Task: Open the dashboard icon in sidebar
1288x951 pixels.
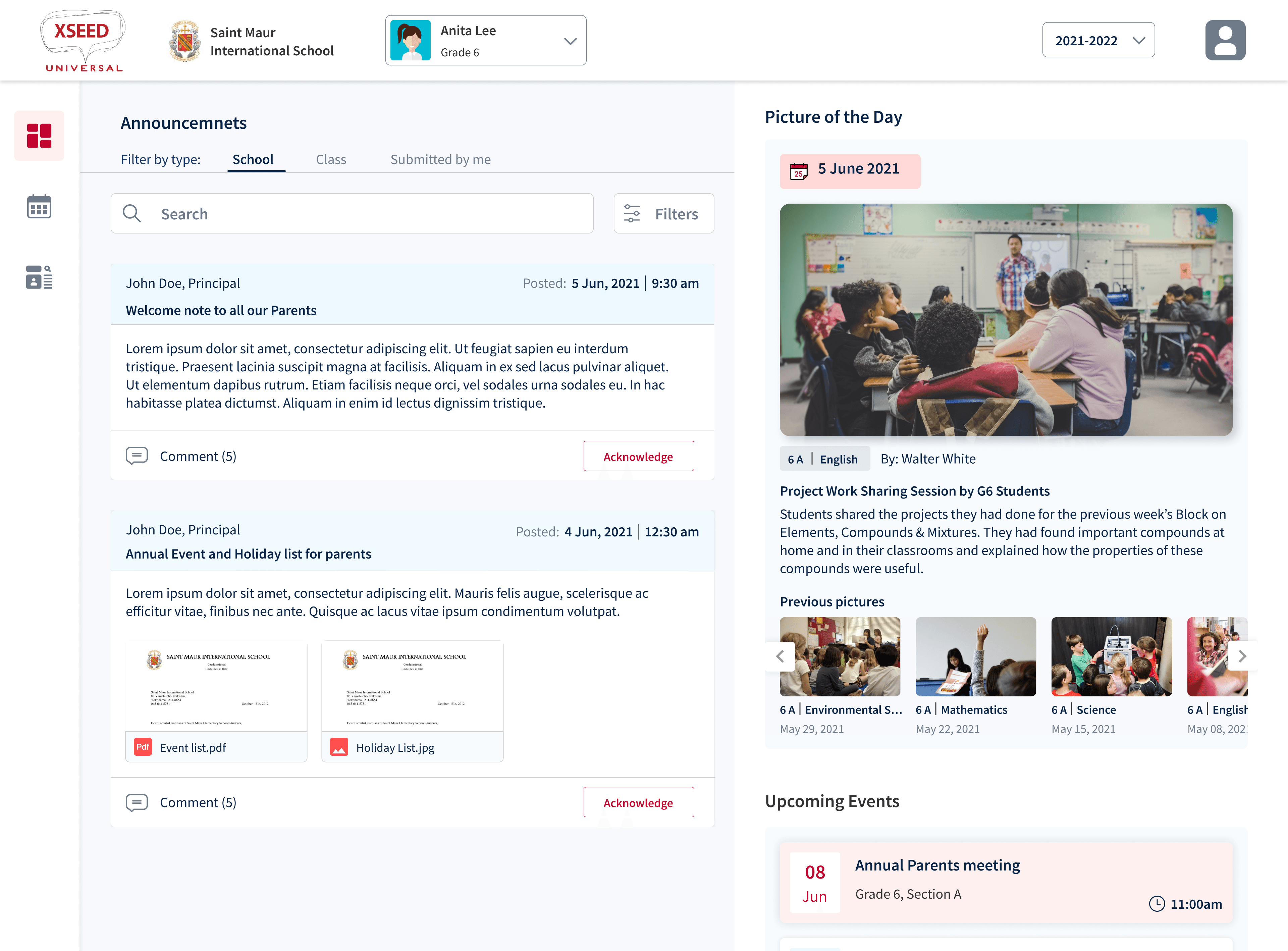Action: click(39, 136)
